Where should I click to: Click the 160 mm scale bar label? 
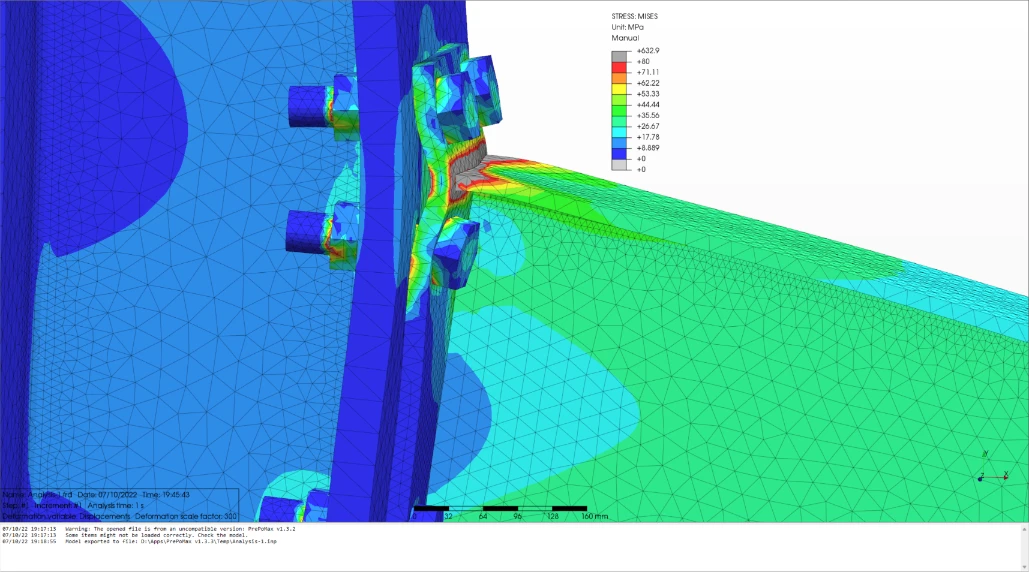(x=594, y=517)
